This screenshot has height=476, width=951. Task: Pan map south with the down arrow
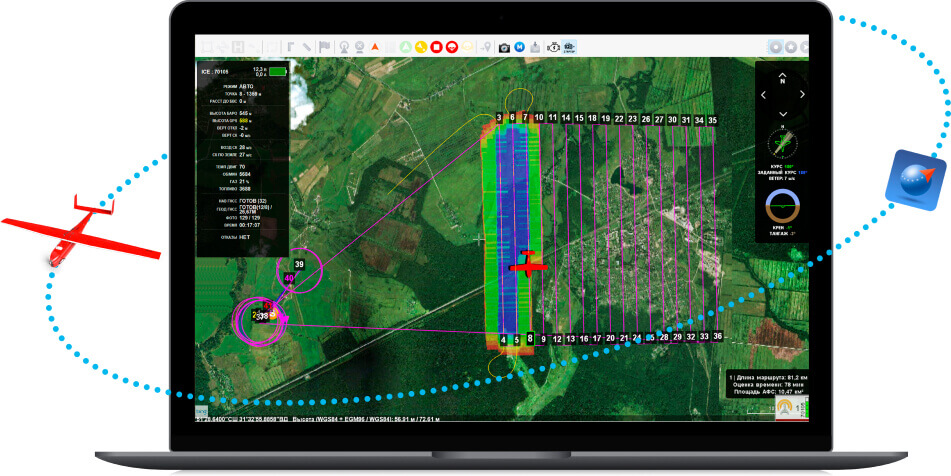[x=782, y=113]
